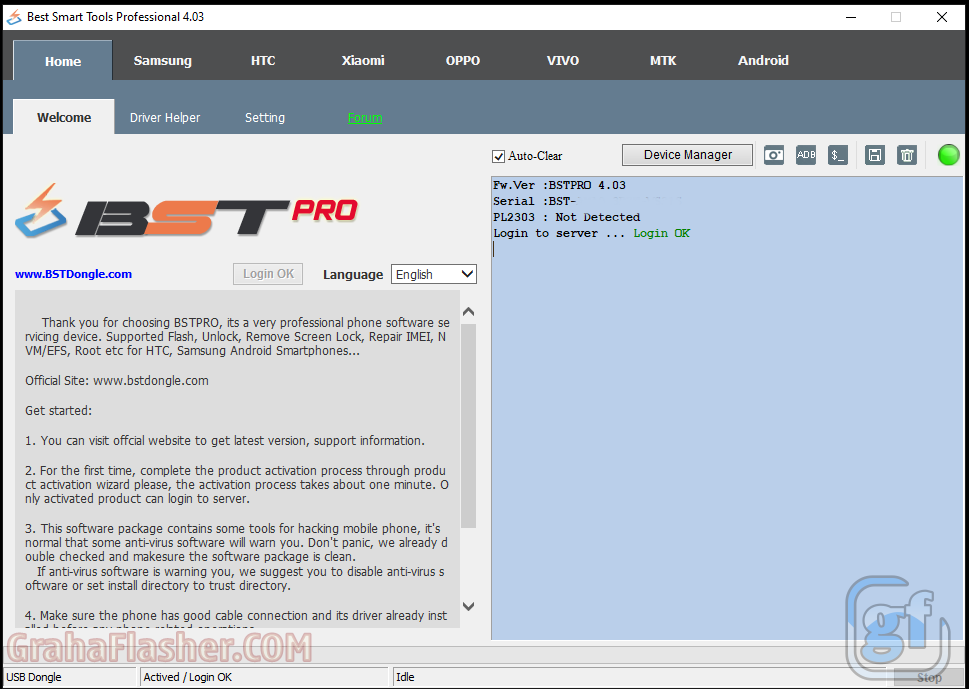969x689 pixels.
Task: Click the screenshot camera icon
Action: click(774, 155)
